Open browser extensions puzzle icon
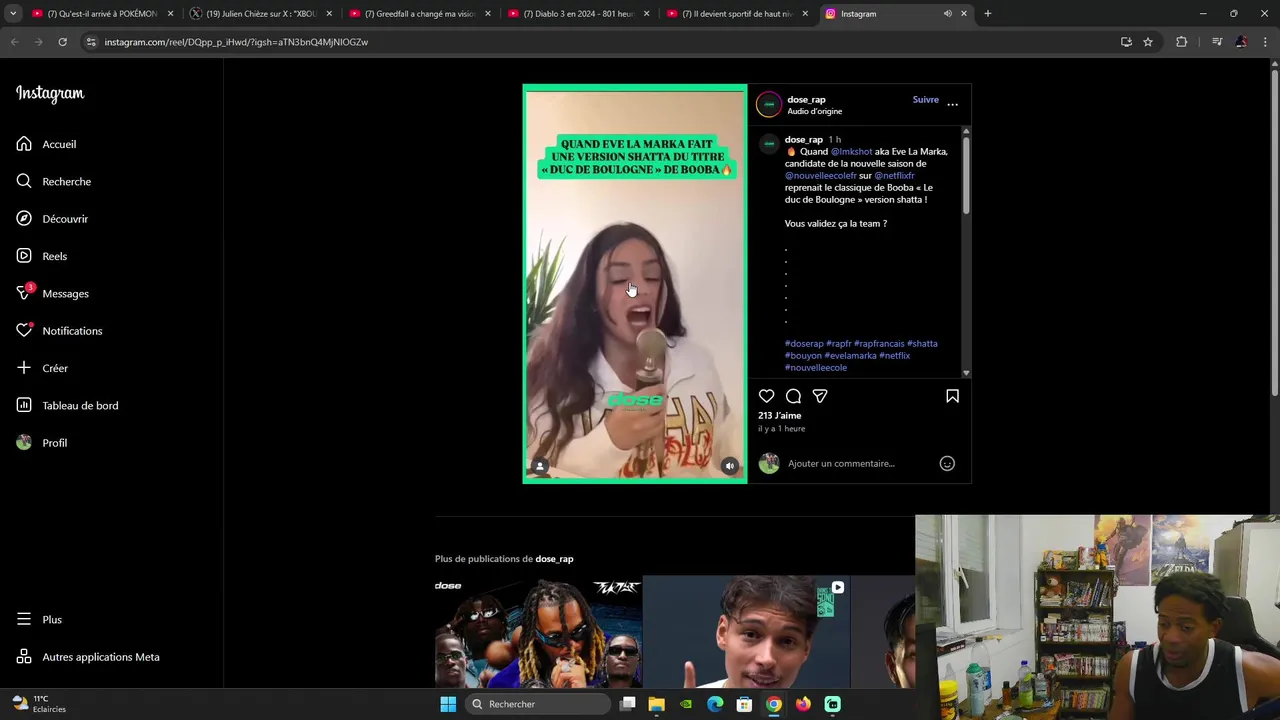 (x=1181, y=42)
